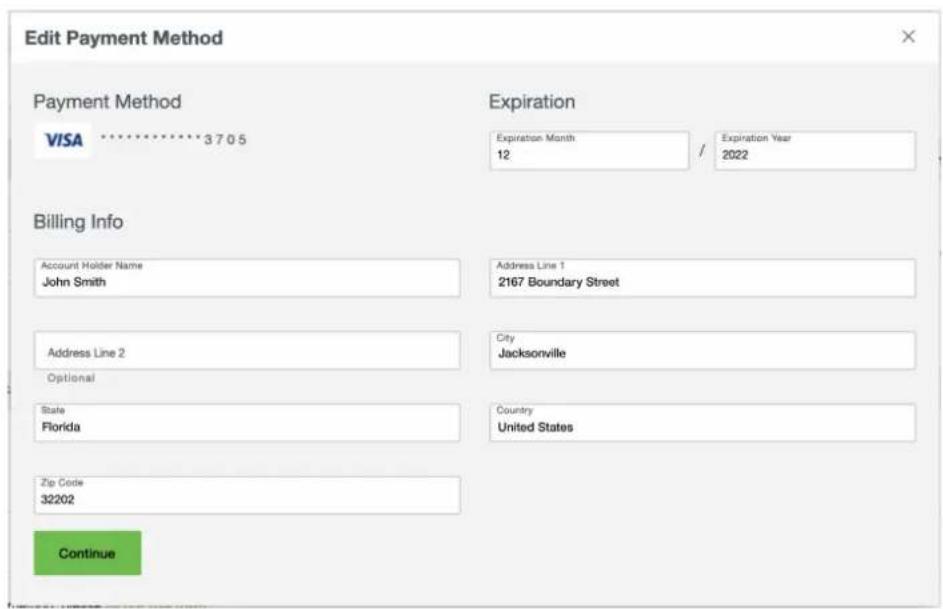Image resolution: width=943 pixels, height=609 pixels.
Task: Click the optional Address Line 2 field
Action: pos(247,350)
